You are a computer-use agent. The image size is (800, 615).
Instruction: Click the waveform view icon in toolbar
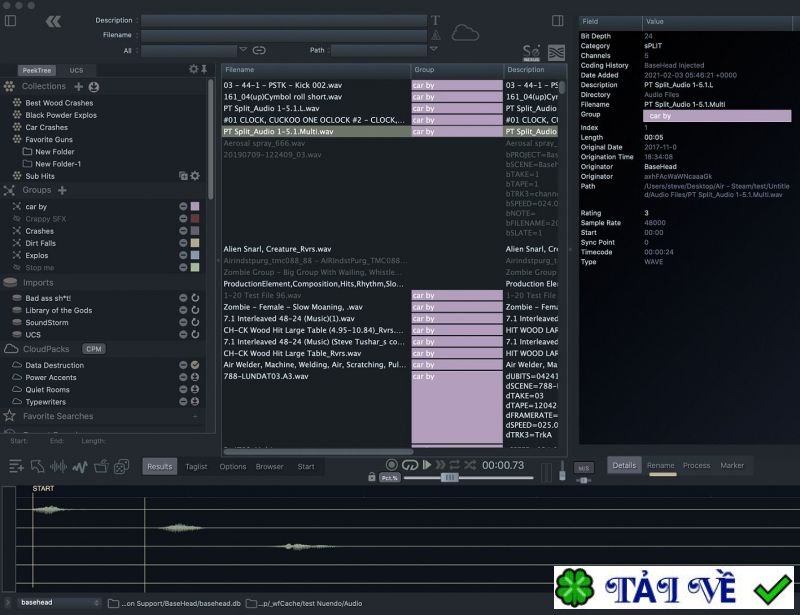[x=58, y=466]
